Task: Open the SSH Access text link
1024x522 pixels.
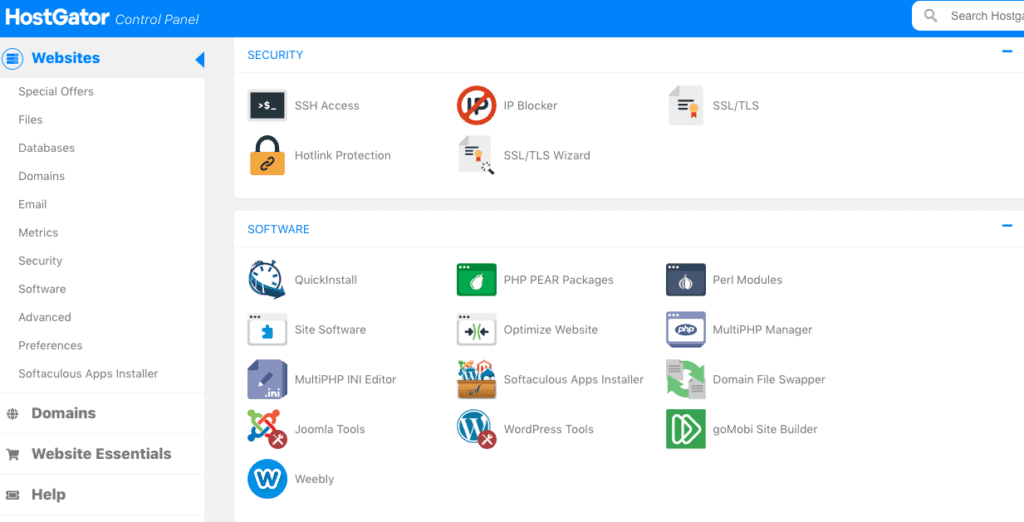Action: [x=327, y=106]
